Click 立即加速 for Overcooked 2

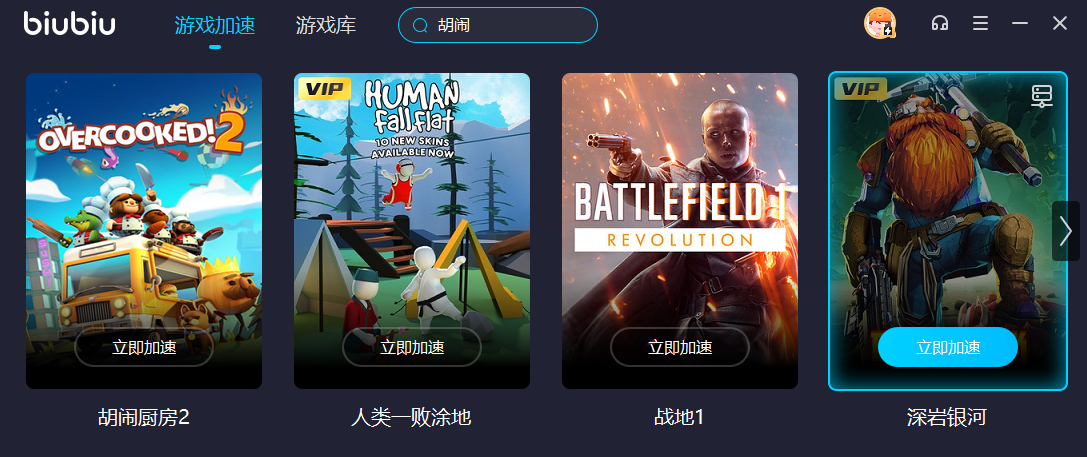point(144,347)
